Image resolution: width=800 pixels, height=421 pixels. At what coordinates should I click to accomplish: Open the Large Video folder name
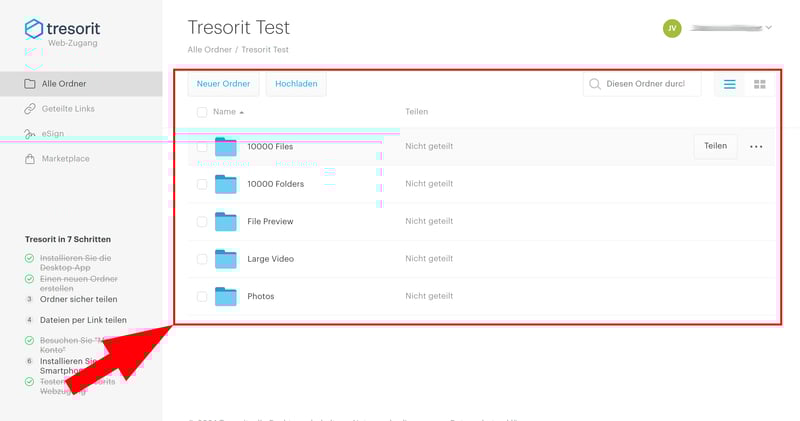(x=270, y=259)
